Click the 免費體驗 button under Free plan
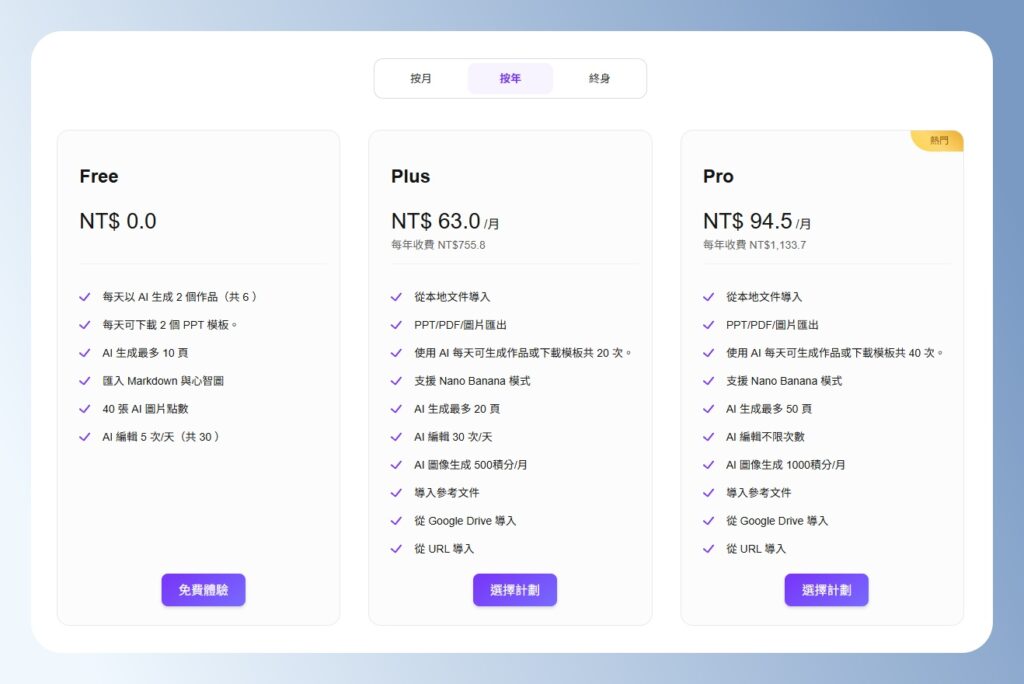The image size is (1024, 684). 203,589
